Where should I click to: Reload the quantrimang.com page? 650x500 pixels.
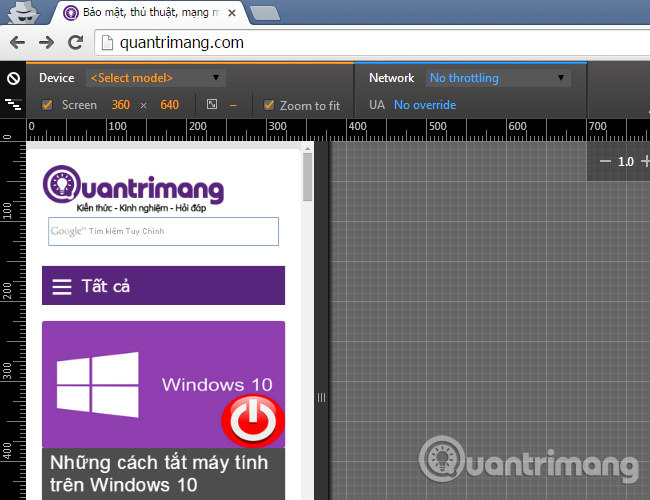[x=75, y=42]
